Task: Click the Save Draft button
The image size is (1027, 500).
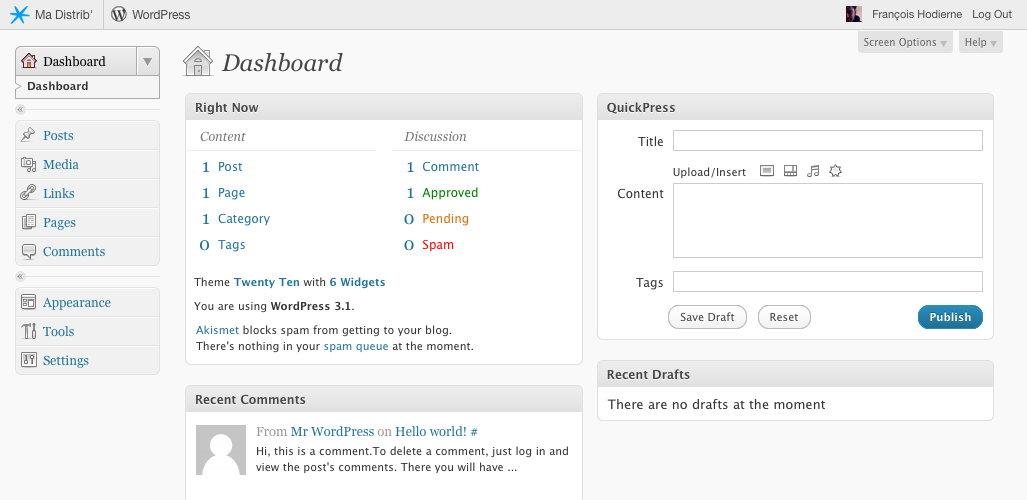Action: click(707, 317)
